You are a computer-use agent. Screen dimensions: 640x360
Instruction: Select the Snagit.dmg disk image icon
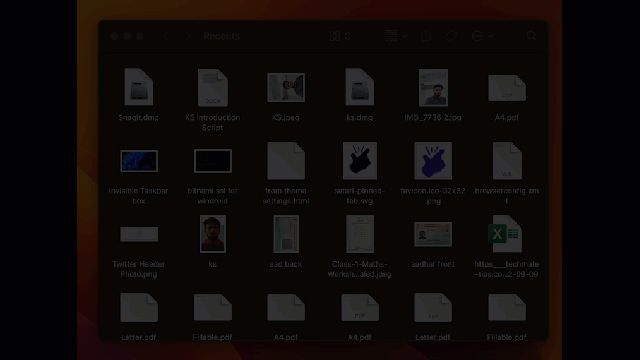139,87
